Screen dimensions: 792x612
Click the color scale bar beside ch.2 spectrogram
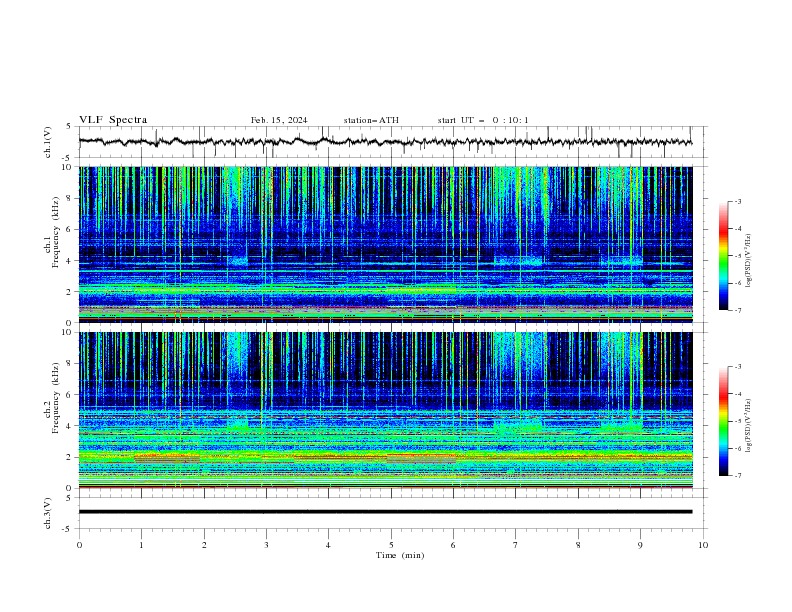tap(723, 421)
